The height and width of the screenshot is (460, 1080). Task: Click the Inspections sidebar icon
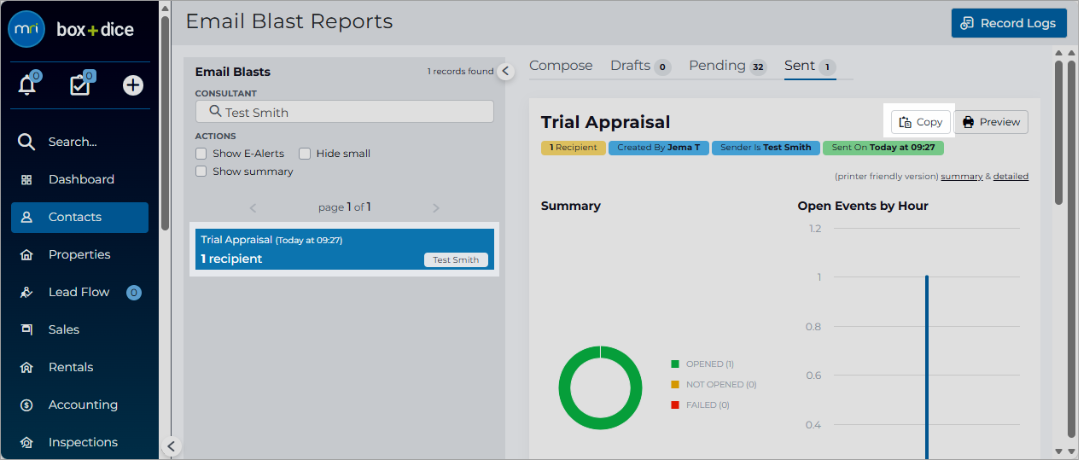(x=27, y=443)
